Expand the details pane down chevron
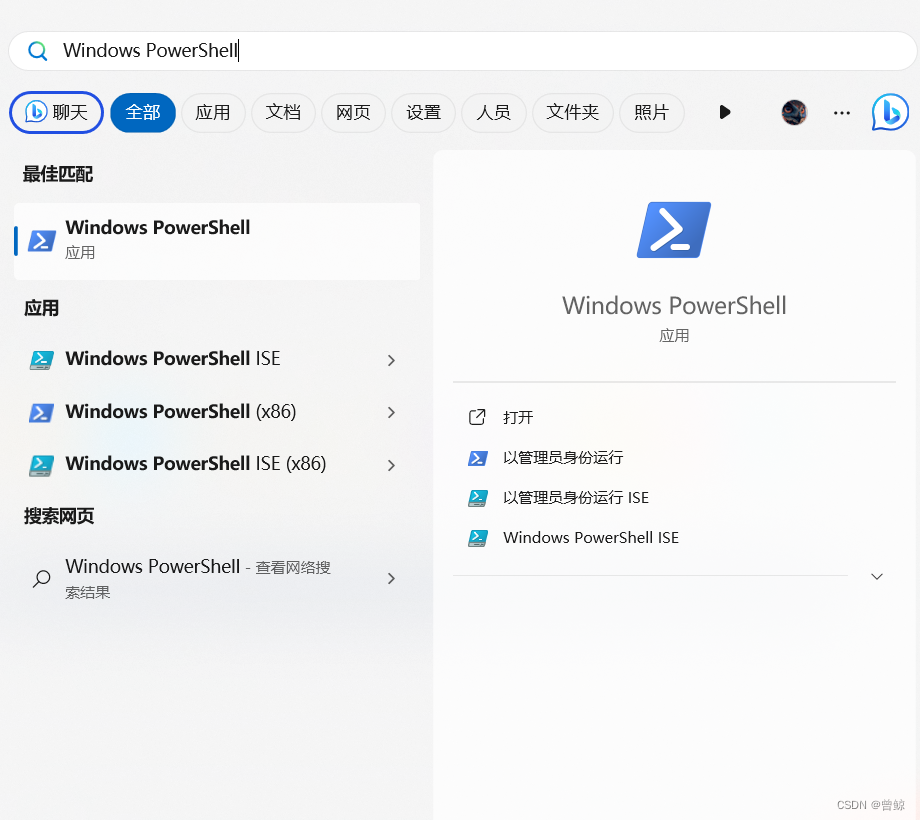Screen dimensions: 920x820 (x=877, y=577)
